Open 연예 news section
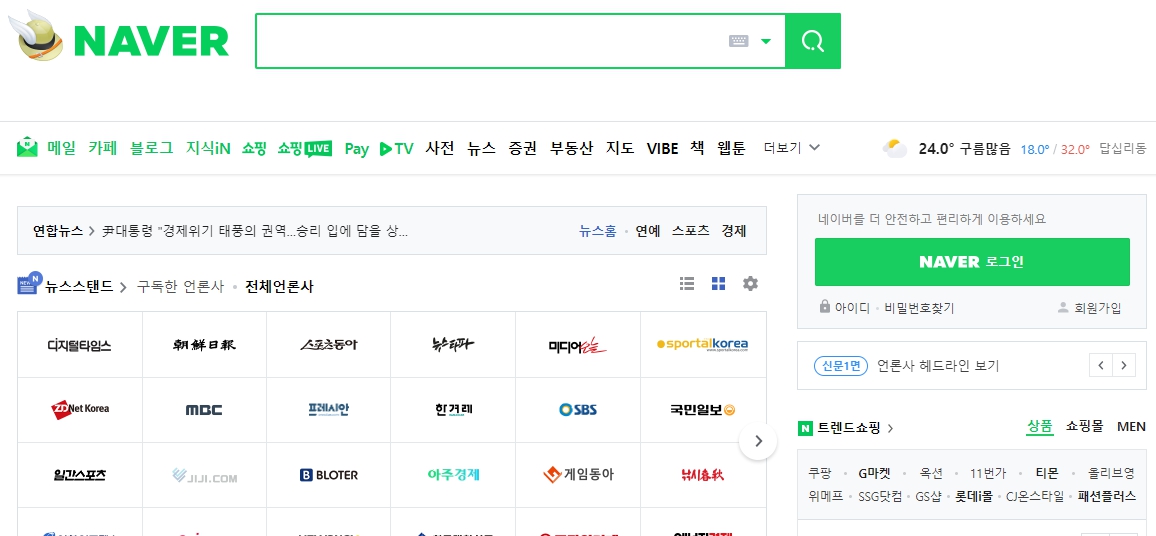The width and height of the screenshot is (1156, 536). tap(648, 231)
